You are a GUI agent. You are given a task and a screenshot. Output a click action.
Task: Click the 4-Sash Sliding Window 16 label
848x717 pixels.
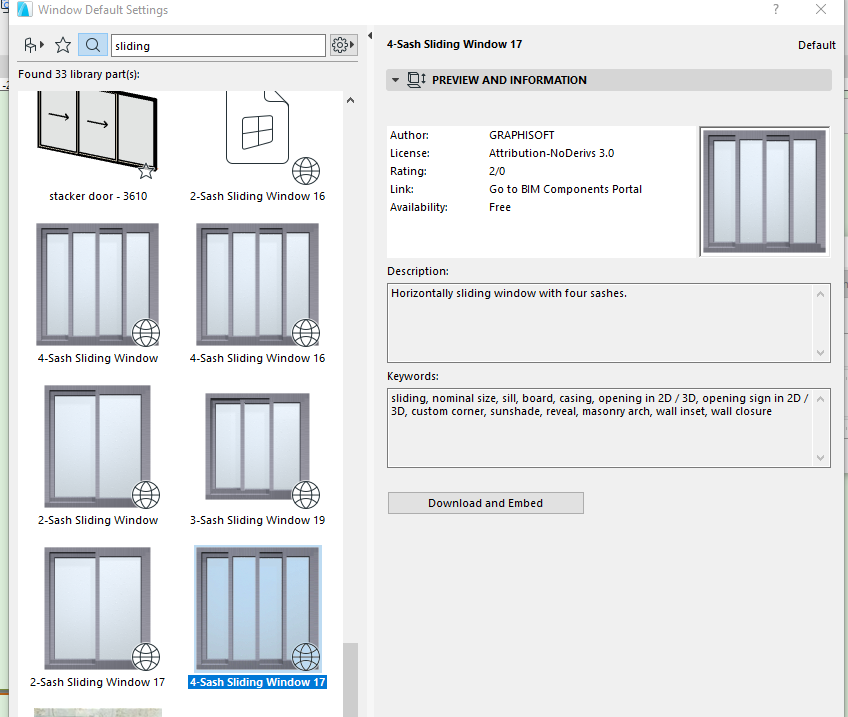coord(257,358)
